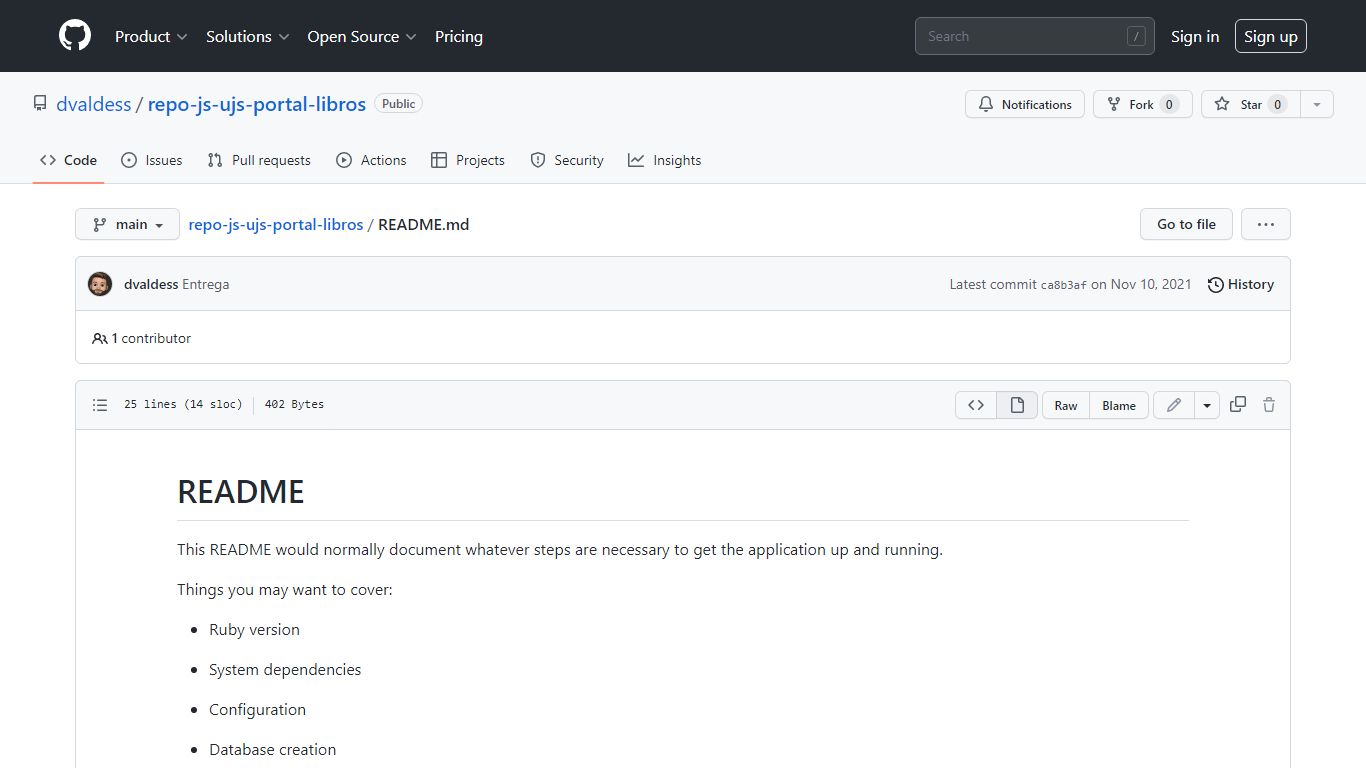Open the Security tab
The width and height of the screenshot is (1366, 768).
coord(567,160)
